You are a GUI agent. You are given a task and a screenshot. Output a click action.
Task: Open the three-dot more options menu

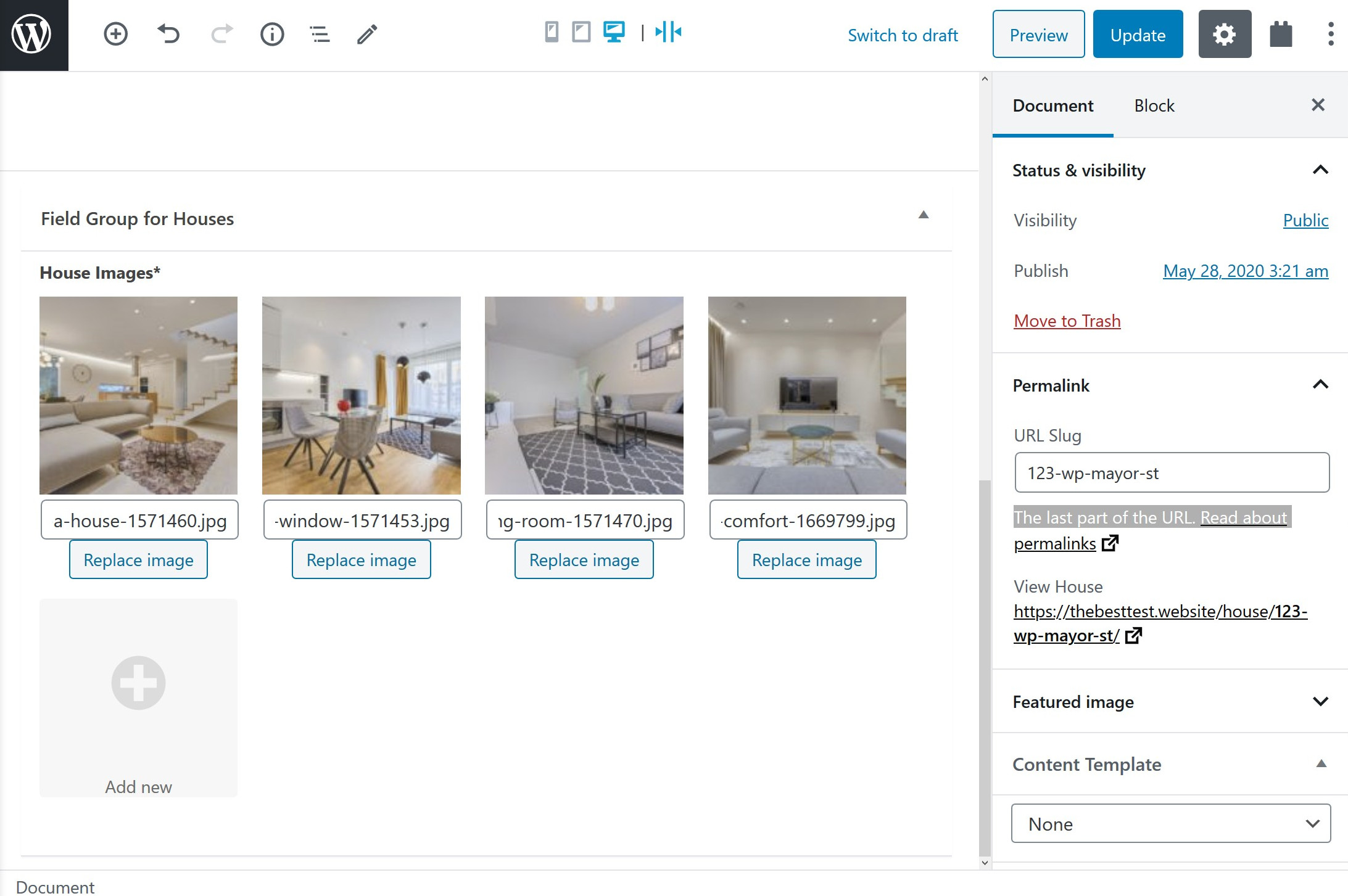click(x=1330, y=34)
